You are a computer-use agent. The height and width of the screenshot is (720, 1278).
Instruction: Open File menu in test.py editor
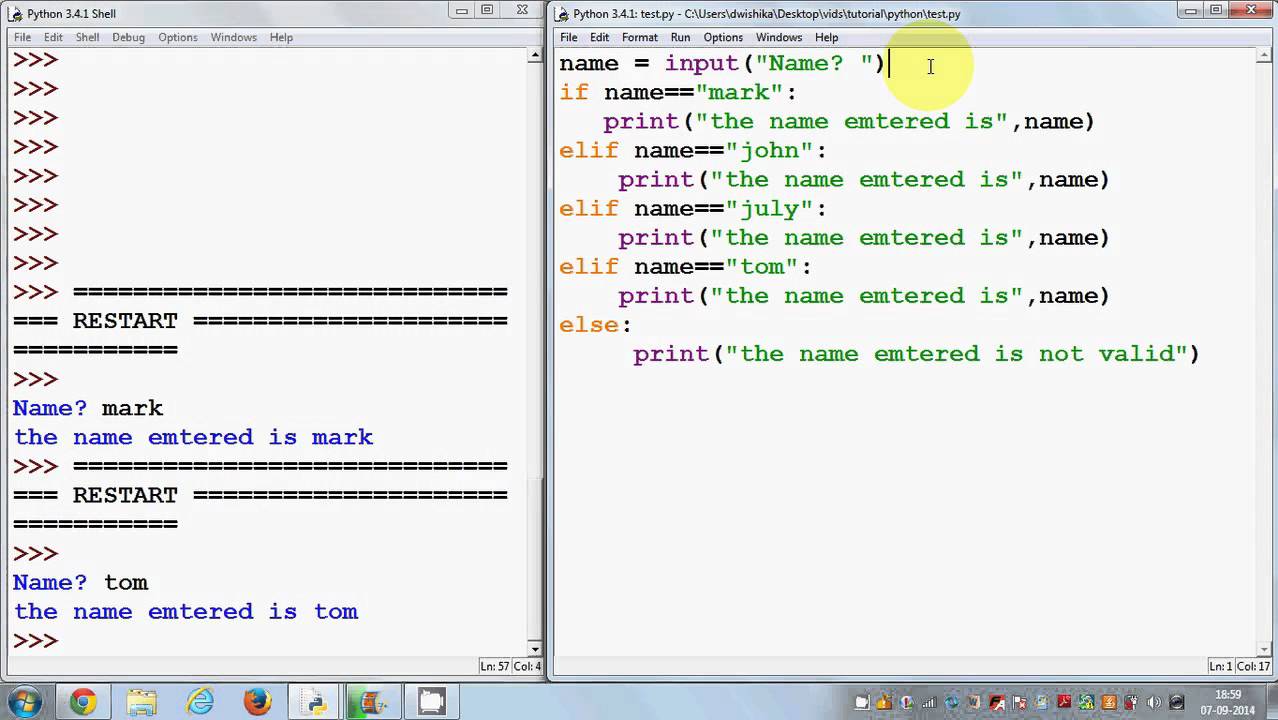[569, 37]
